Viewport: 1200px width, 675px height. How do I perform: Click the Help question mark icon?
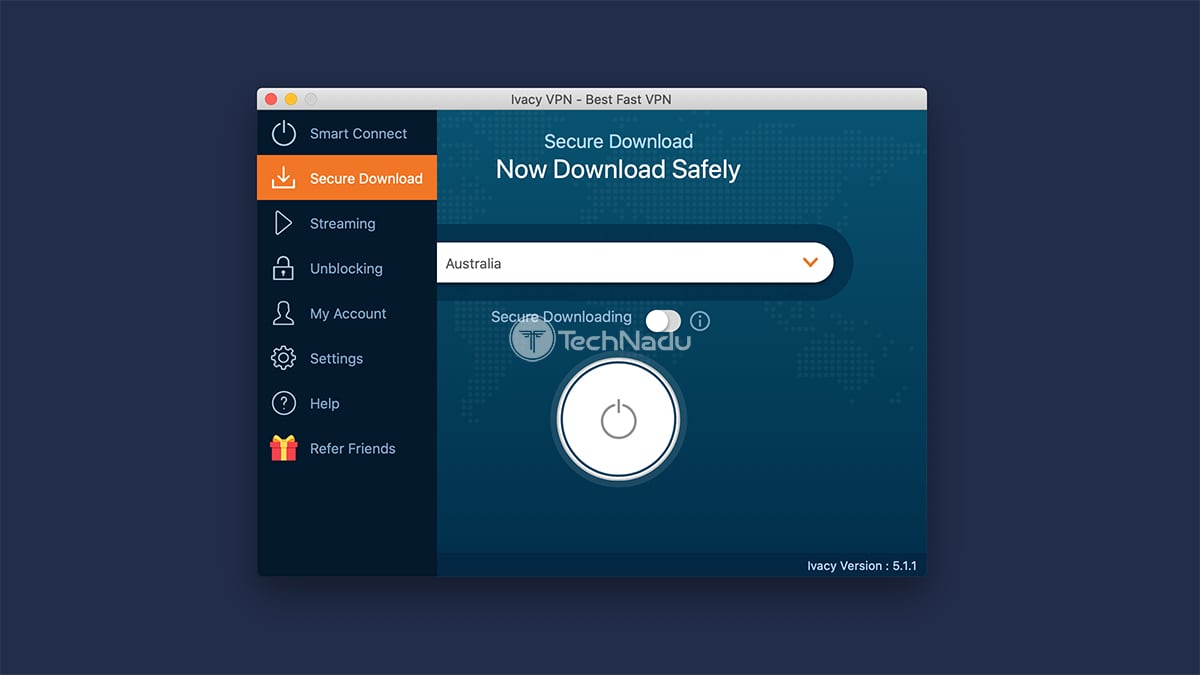[x=284, y=403]
